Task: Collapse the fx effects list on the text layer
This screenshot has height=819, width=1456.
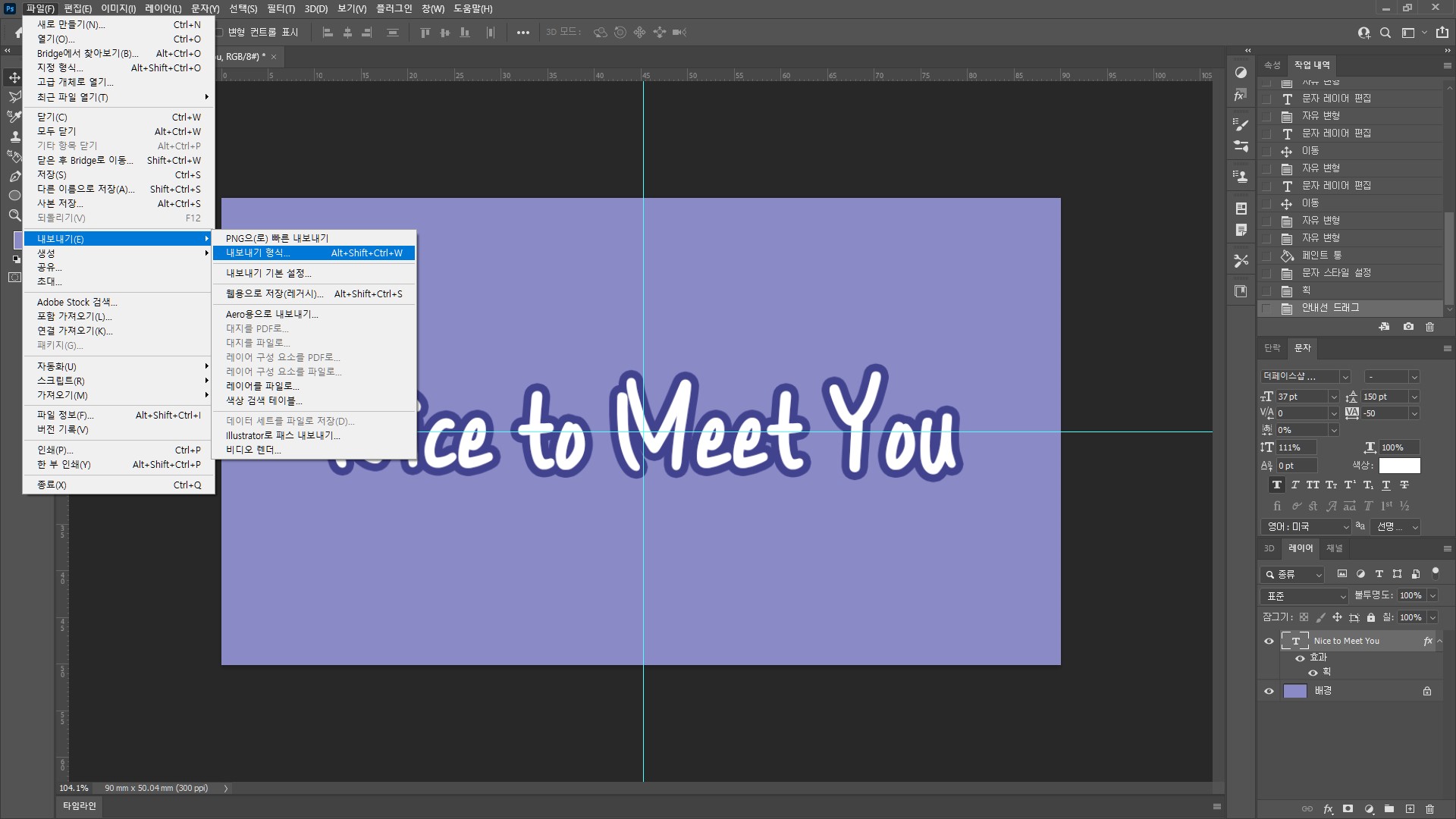Action: [x=1440, y=642]
